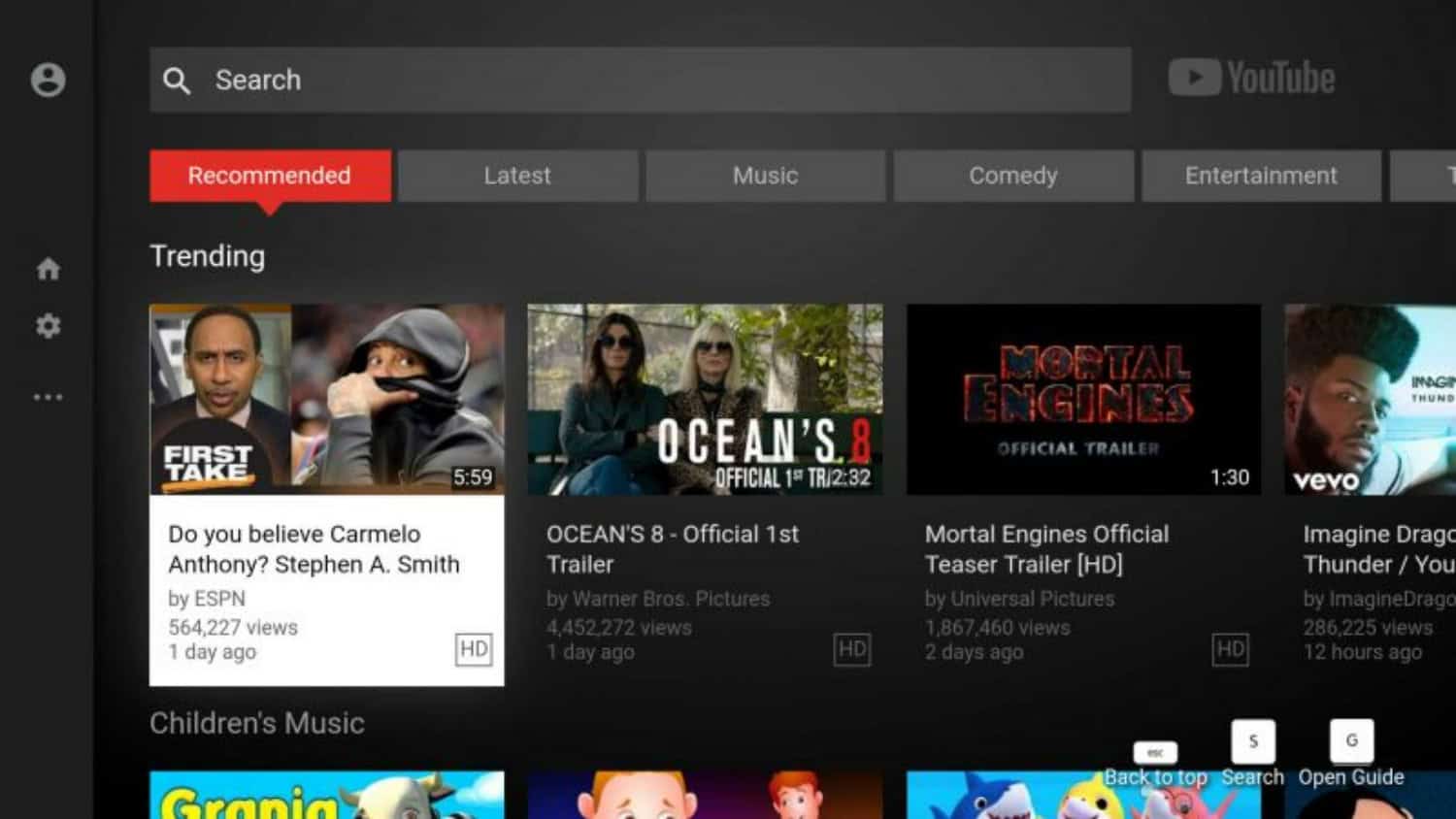Open the 'Grania' cartoon children's music thumbnail
Viewport: 1456px width, 819px height.
click(326, 795)
